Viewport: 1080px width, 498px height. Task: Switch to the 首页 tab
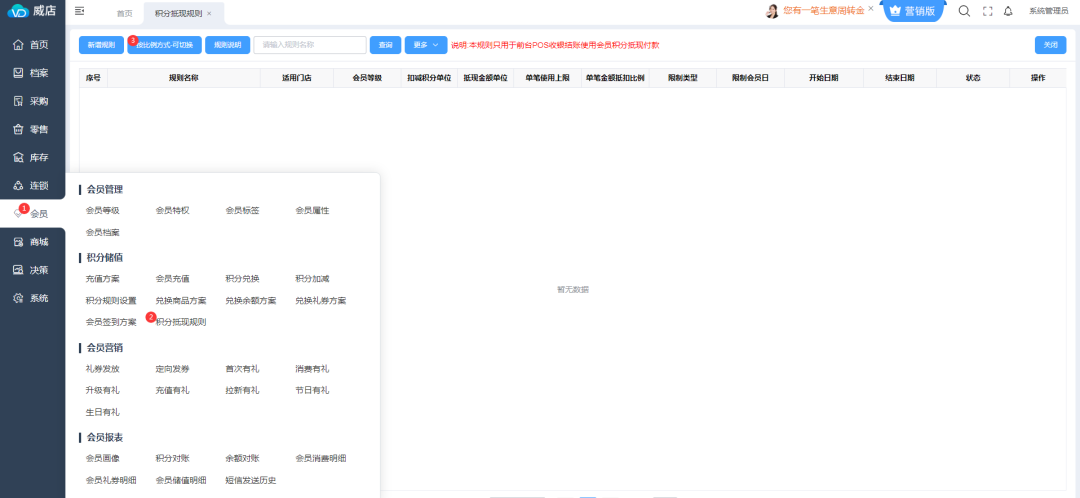click(x=124, y=13)
